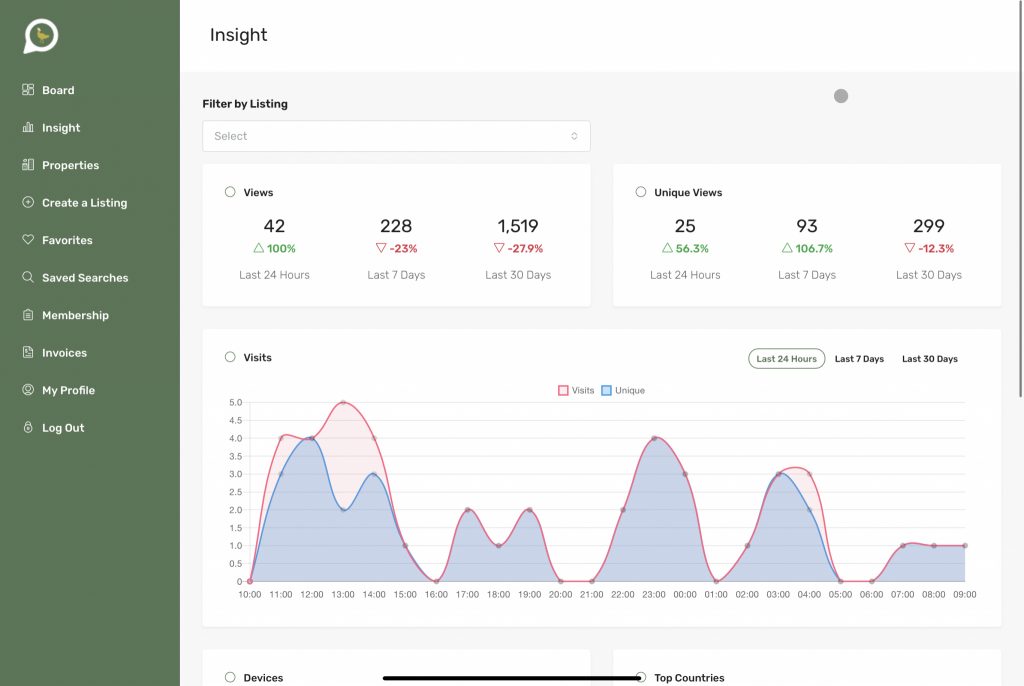This screenshot has width=1024, height=686.
Task: Select the radio circle beside Views
Action: point(230,192)
